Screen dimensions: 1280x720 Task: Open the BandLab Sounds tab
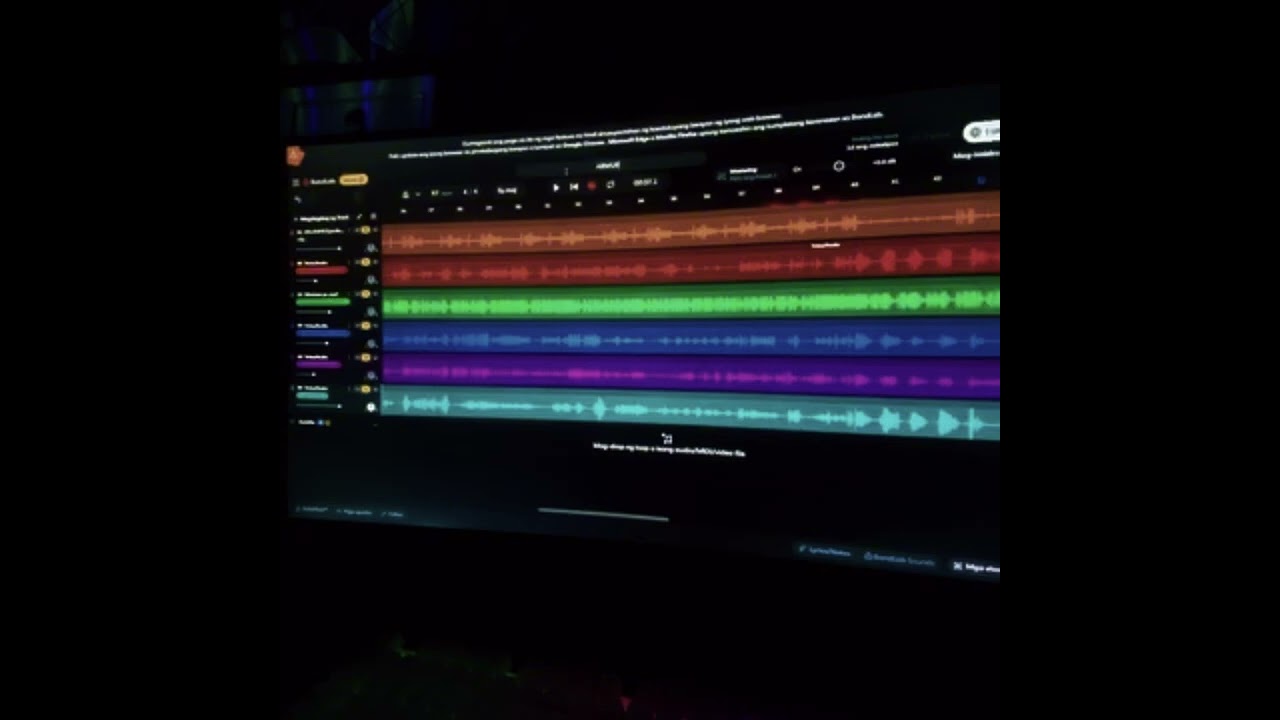[899, 559]
